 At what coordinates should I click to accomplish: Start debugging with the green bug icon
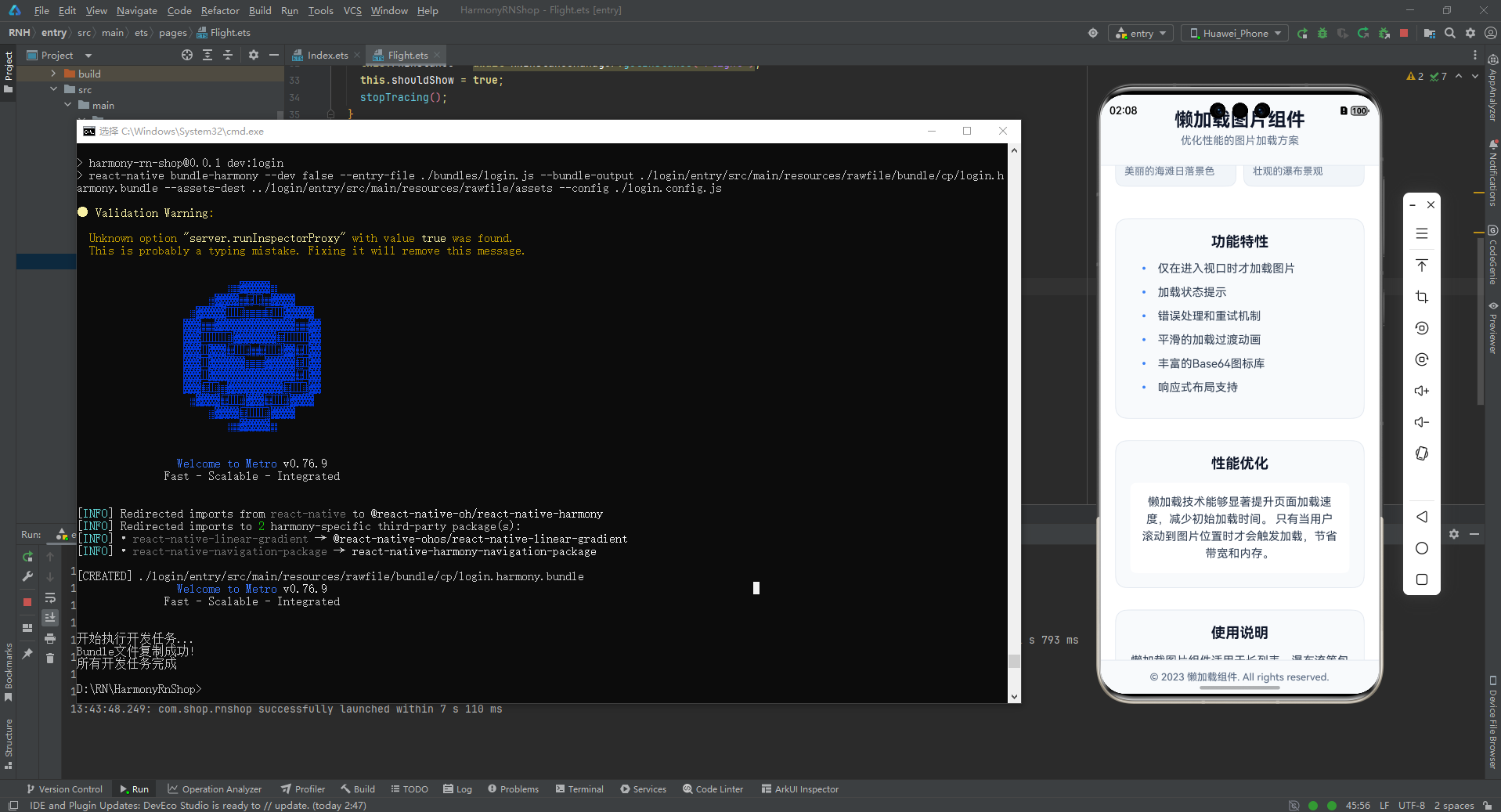1322,33
